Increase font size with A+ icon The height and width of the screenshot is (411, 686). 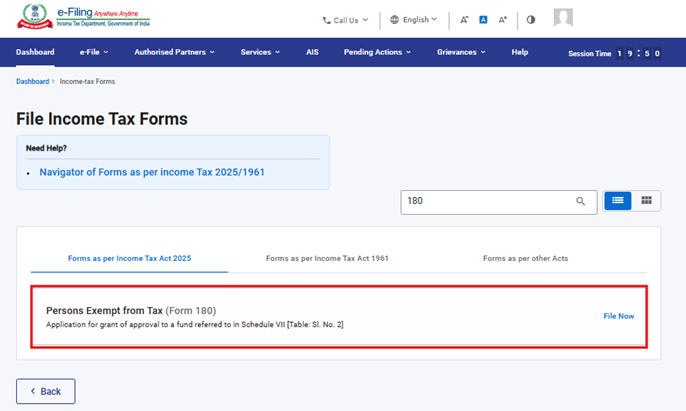[x=502, y=19]
